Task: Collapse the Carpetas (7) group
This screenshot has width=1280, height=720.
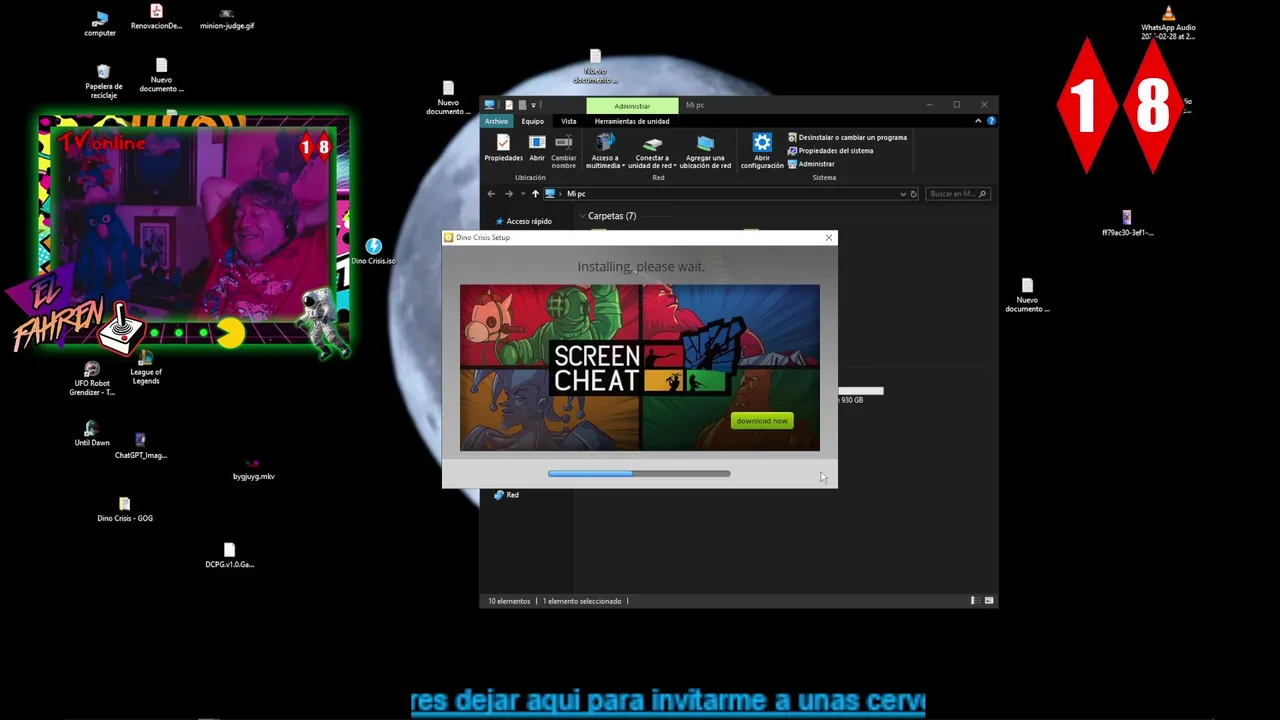Action: [583, 216]
